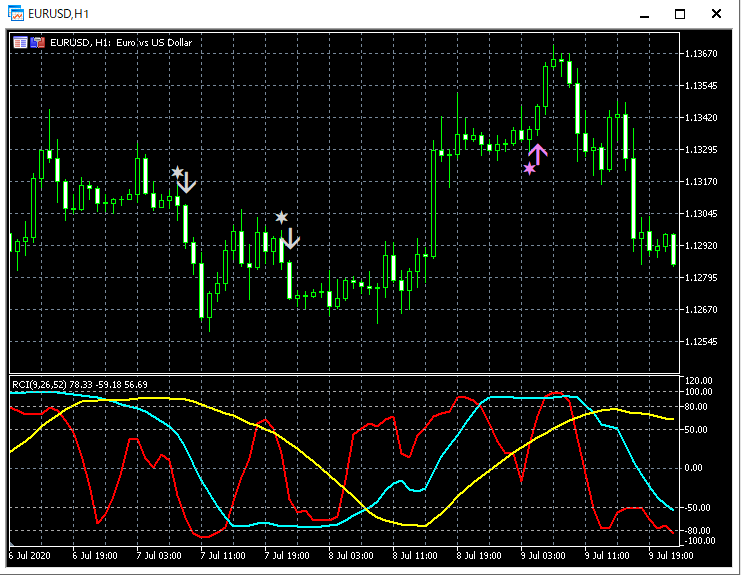The height and width of the screenshot is (575, 742).
Task: Click the 1.13420 price level
Action: click(x=701, y=117)
